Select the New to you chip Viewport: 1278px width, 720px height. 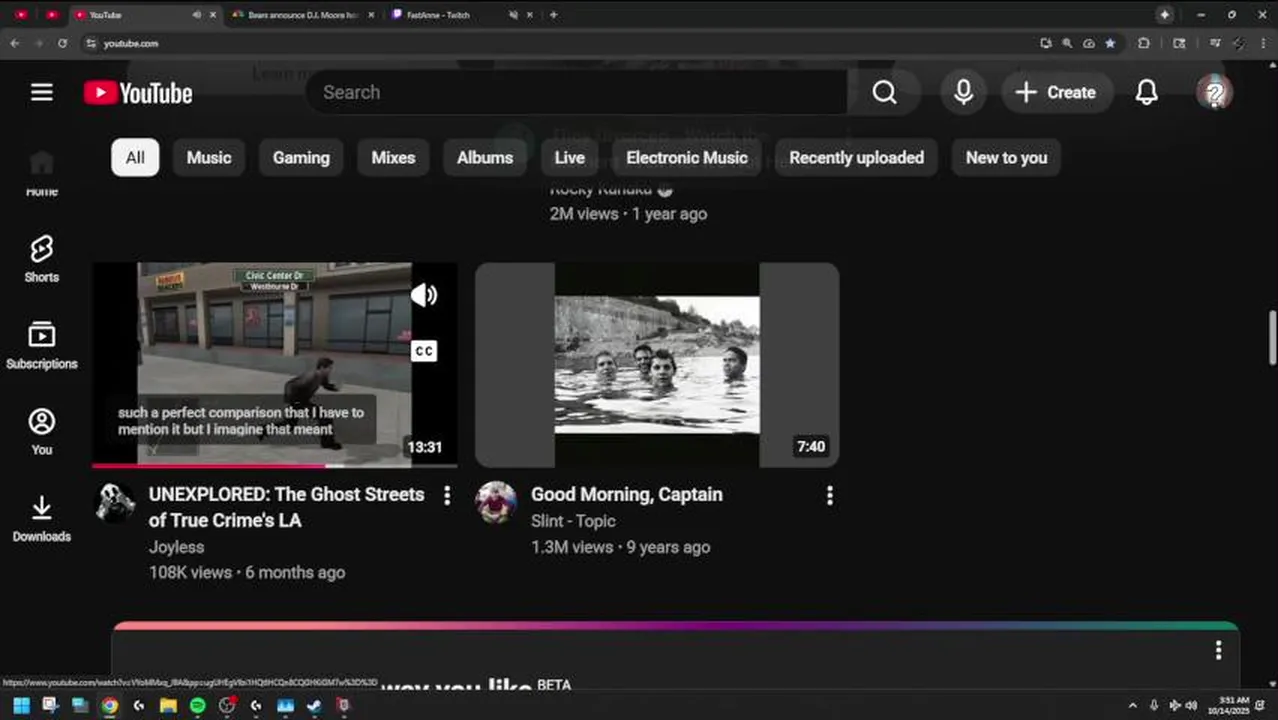[1006, 157]
